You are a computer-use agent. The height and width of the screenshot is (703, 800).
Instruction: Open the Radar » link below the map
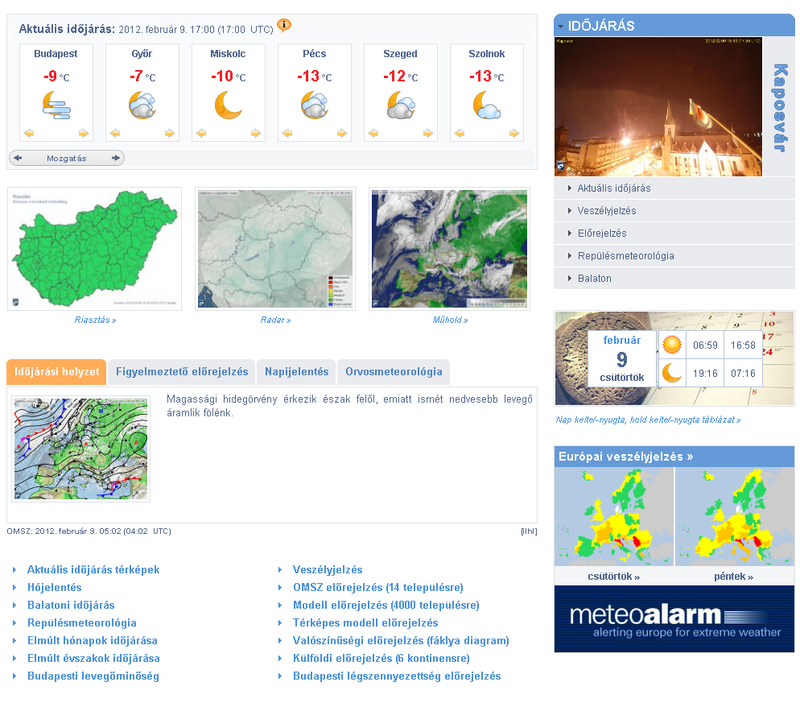coord(275,320)
